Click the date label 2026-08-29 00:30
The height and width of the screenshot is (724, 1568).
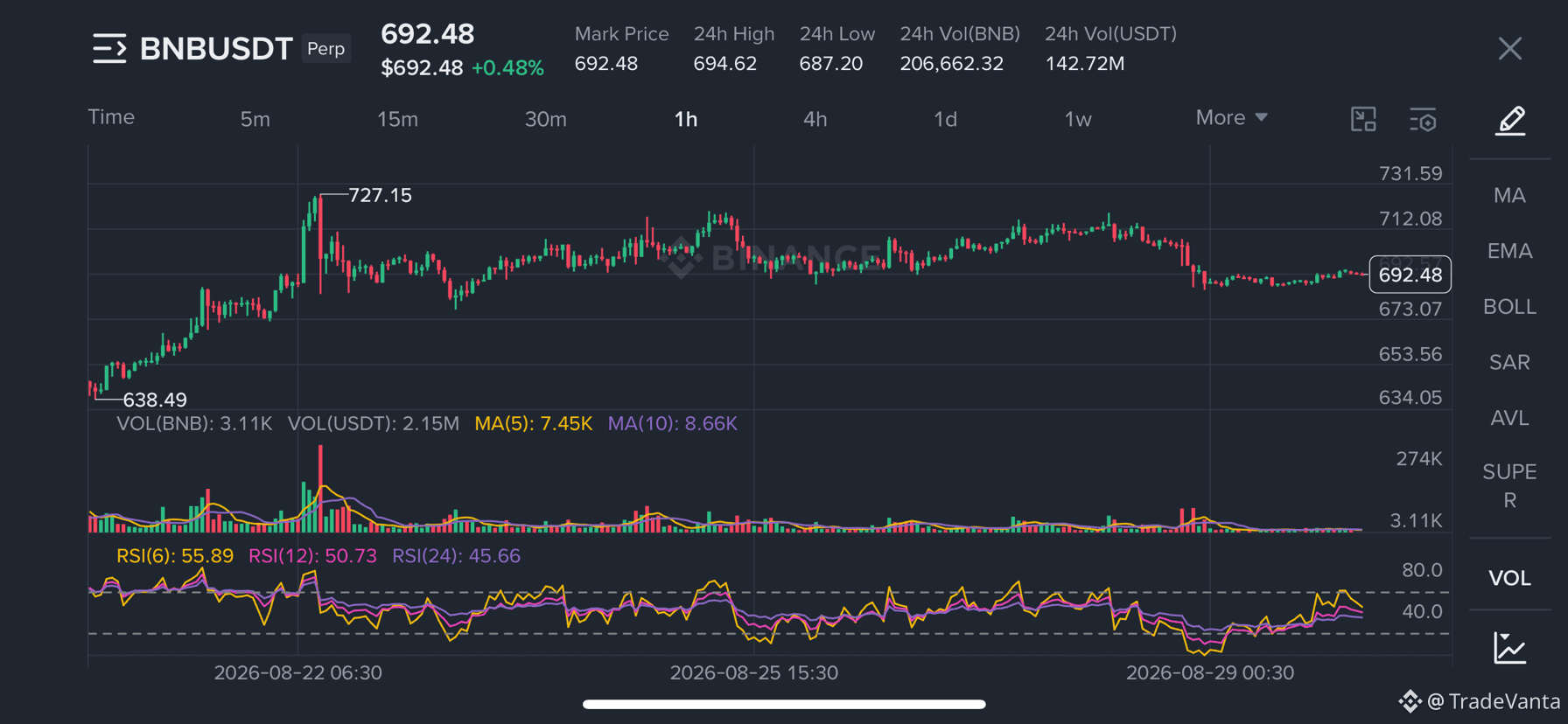point(1209,672)
